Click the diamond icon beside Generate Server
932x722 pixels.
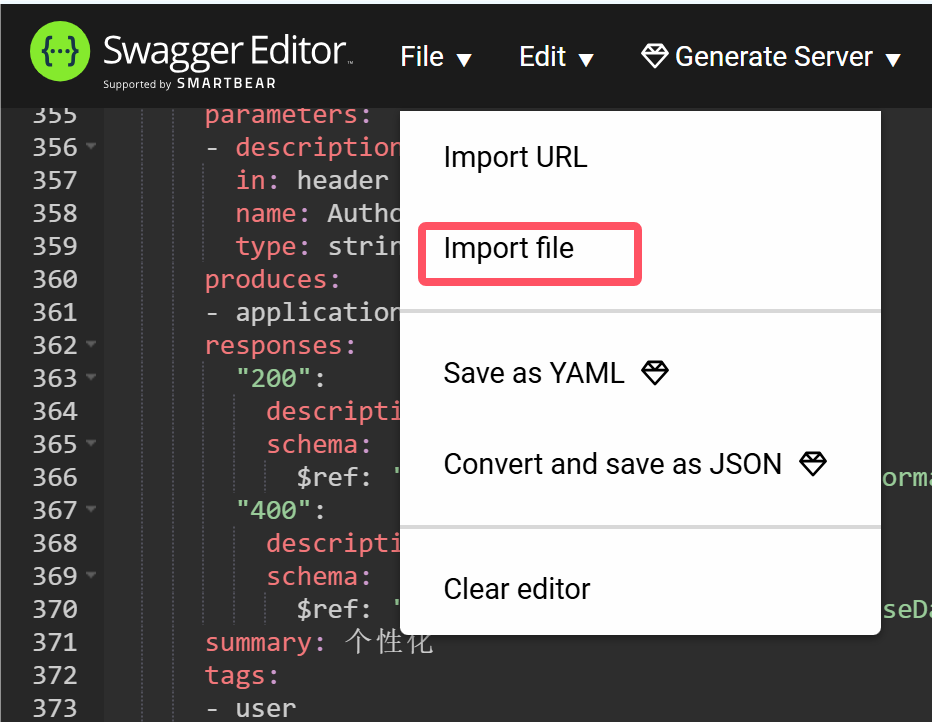655,57
